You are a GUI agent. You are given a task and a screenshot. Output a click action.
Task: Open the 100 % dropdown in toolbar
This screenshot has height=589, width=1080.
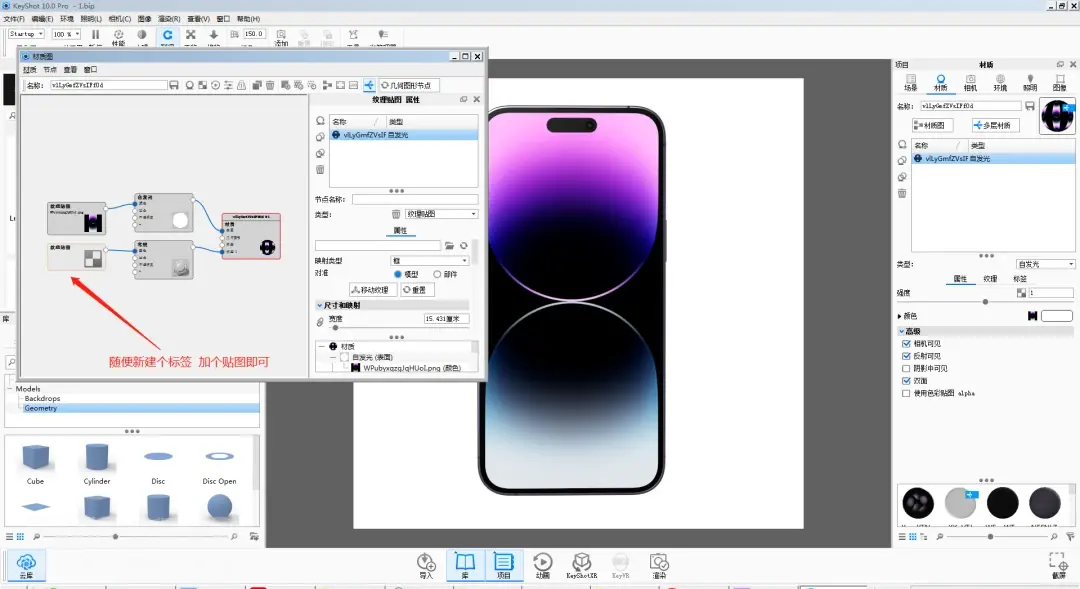click(67, 34)
